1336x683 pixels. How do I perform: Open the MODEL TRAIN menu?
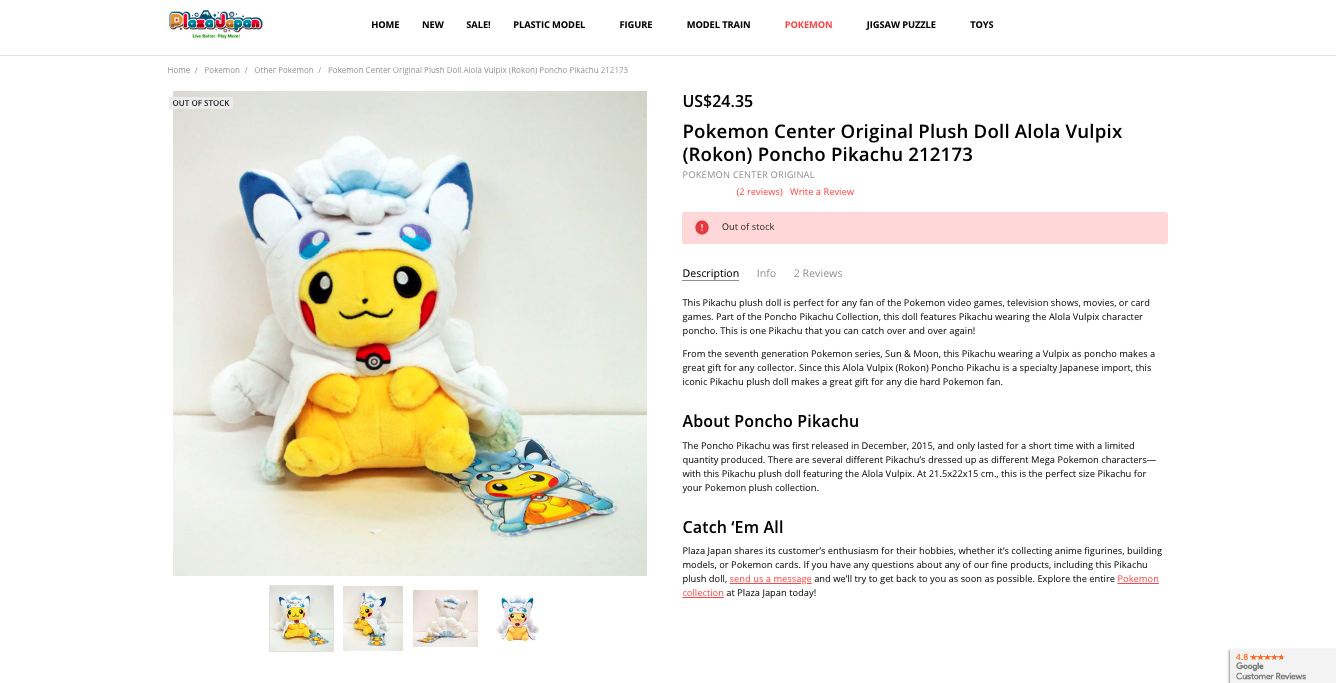coord(718,25)
